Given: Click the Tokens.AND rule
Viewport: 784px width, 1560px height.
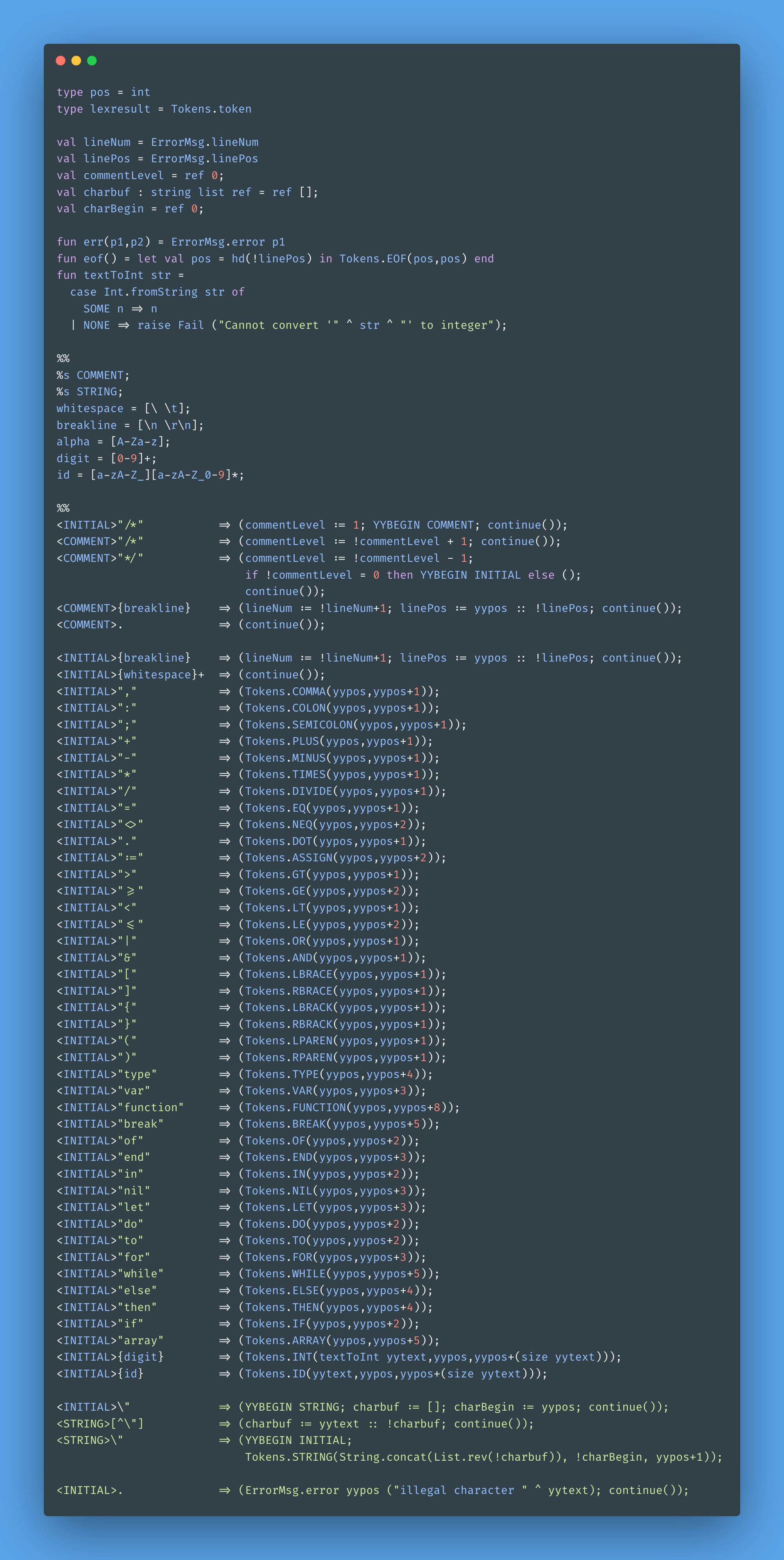Looking at the screenshot, I should pos(242,958).
